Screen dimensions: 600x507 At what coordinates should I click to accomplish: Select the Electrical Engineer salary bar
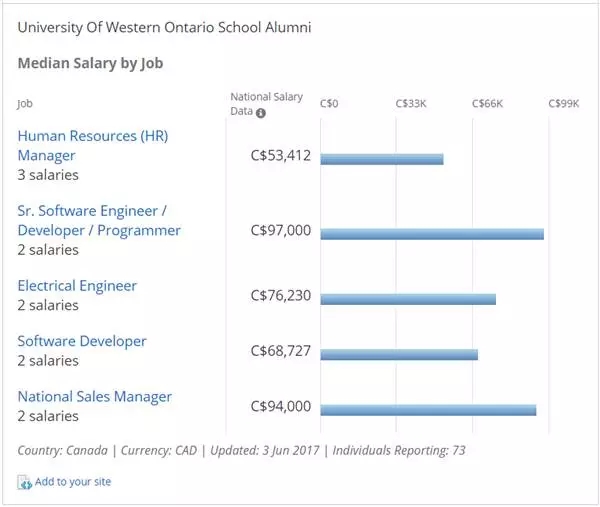408,299
